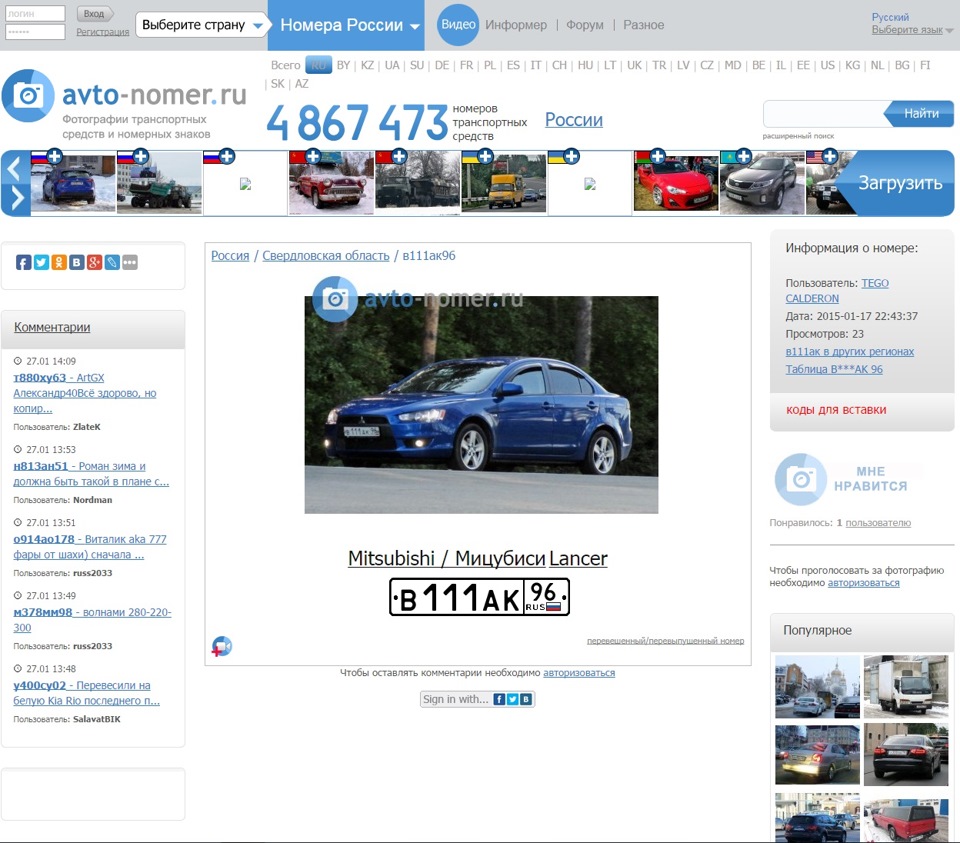Click the round Видео button
Viewport: 960px width, 843px height.
(x=458, y=24)
